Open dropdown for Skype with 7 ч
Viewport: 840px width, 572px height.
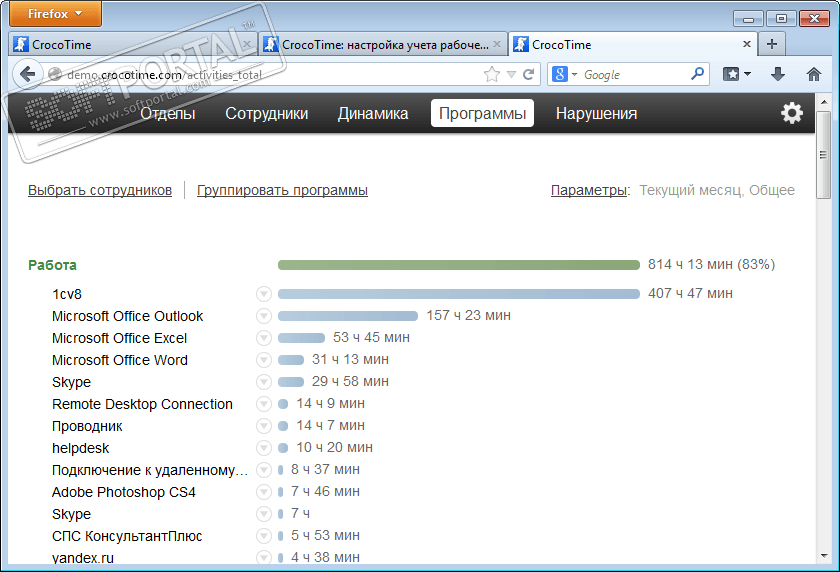264,514
